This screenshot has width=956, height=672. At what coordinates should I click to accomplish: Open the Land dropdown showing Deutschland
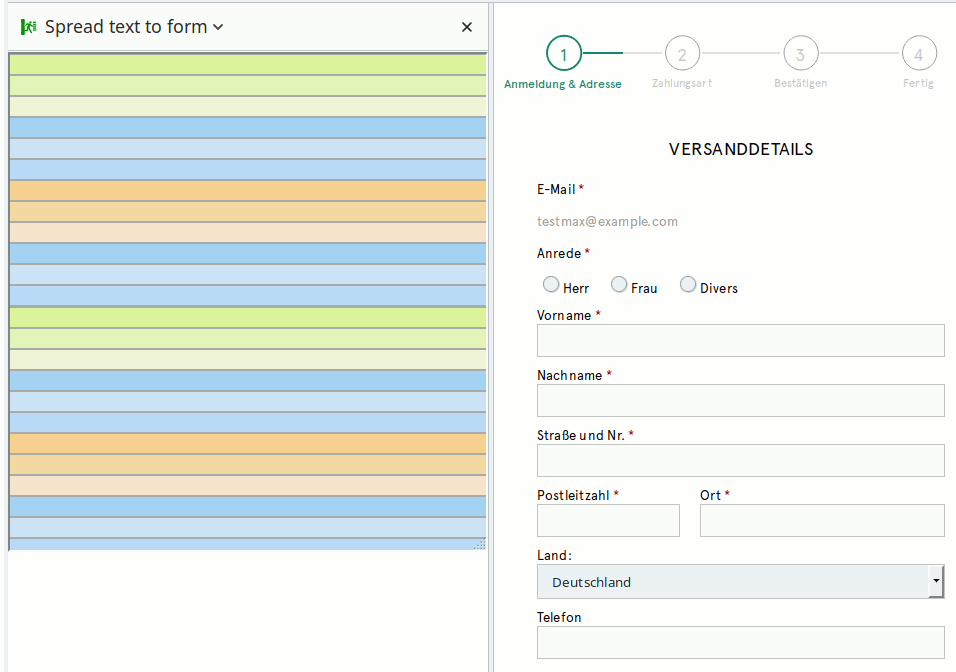(x=732, y=582)
